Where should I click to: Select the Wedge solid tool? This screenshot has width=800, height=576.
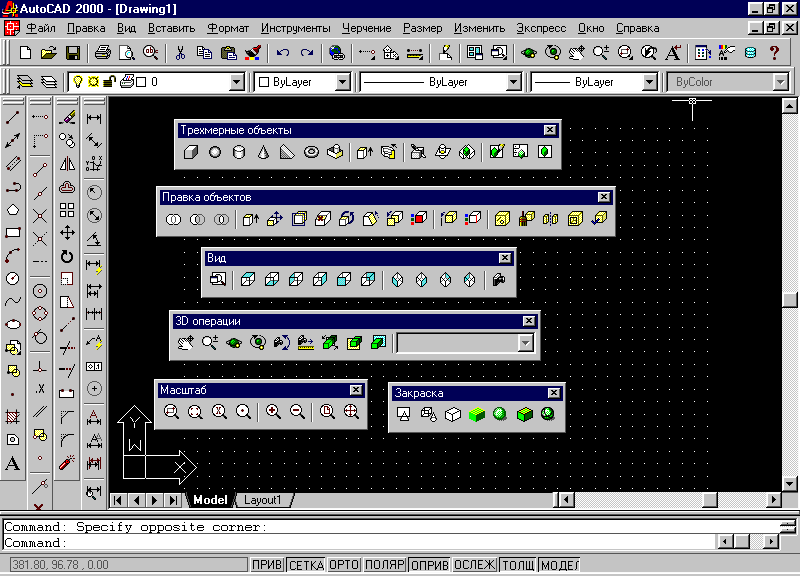[x=287, y=152]
